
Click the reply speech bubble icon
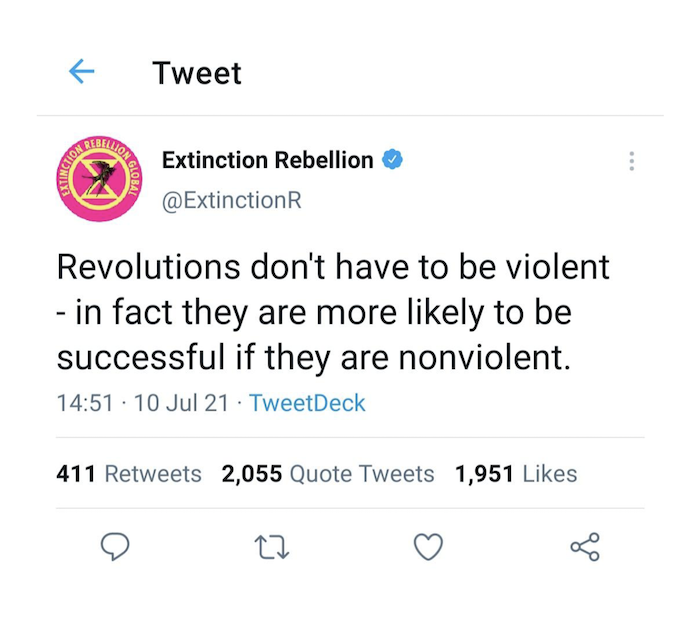click(x=115, y=546)
